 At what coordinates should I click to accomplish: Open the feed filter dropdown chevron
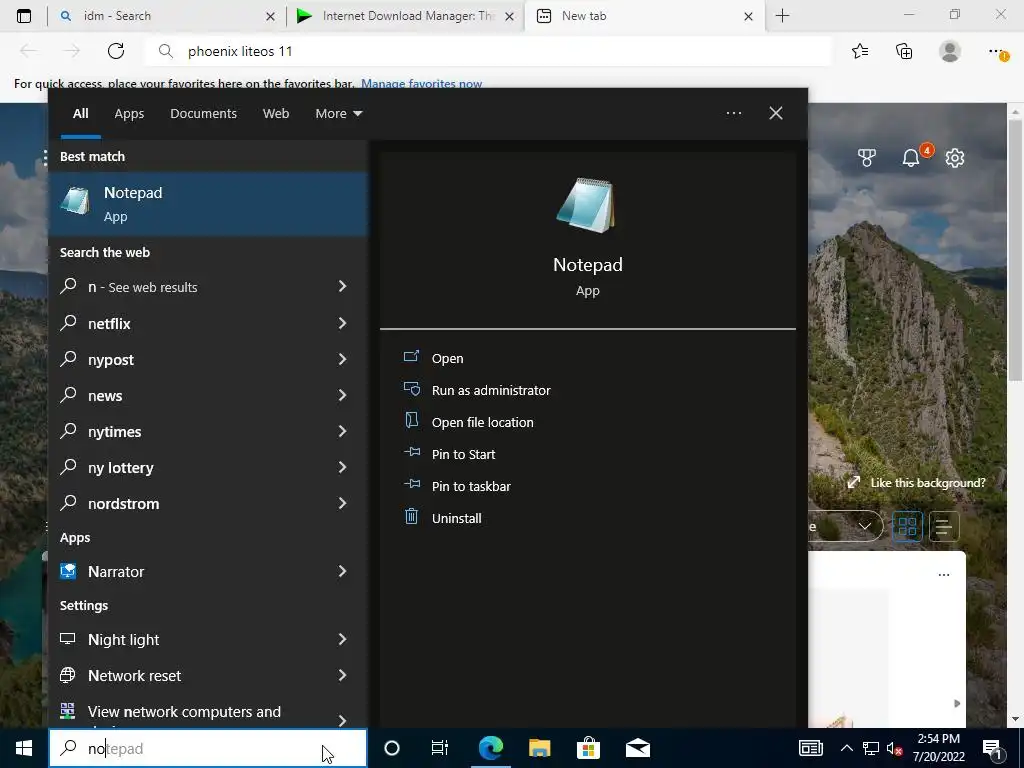pyautogui.click(x=865, y=526)
